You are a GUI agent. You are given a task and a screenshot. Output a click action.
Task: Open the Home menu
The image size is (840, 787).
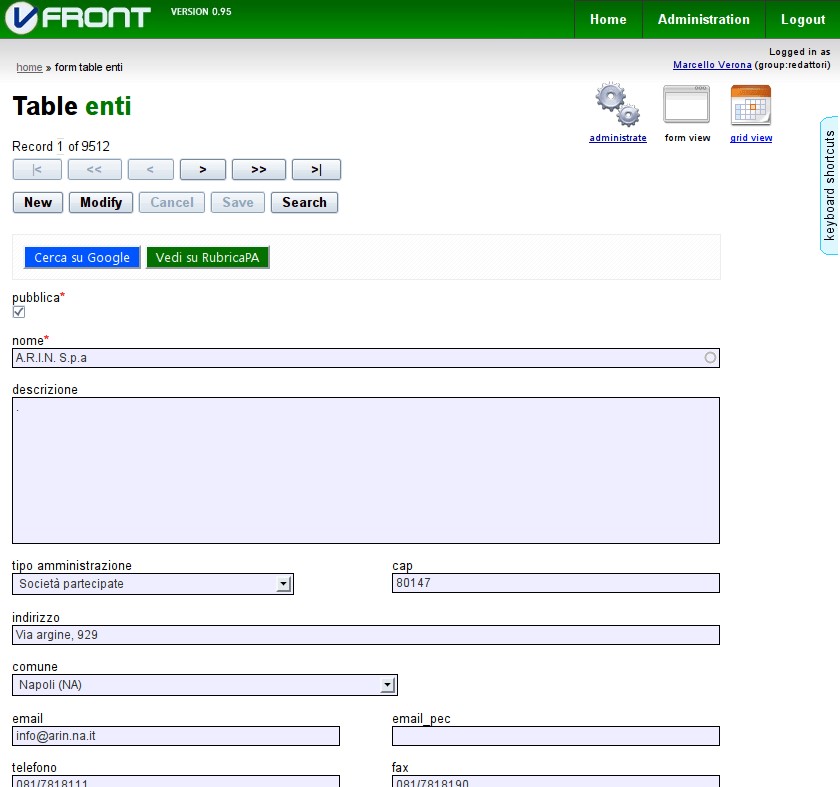click(x=608, y=19)
